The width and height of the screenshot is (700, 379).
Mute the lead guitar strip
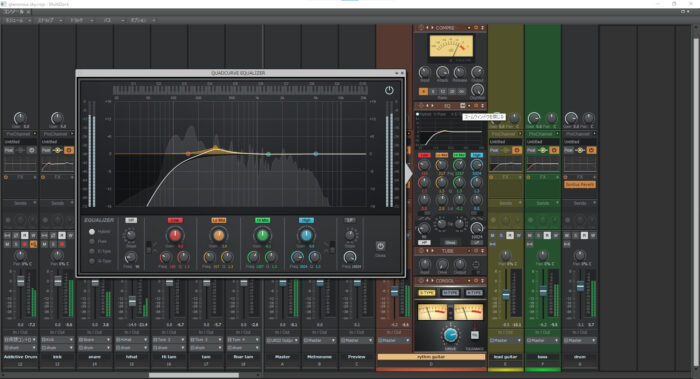pos(493,235)
